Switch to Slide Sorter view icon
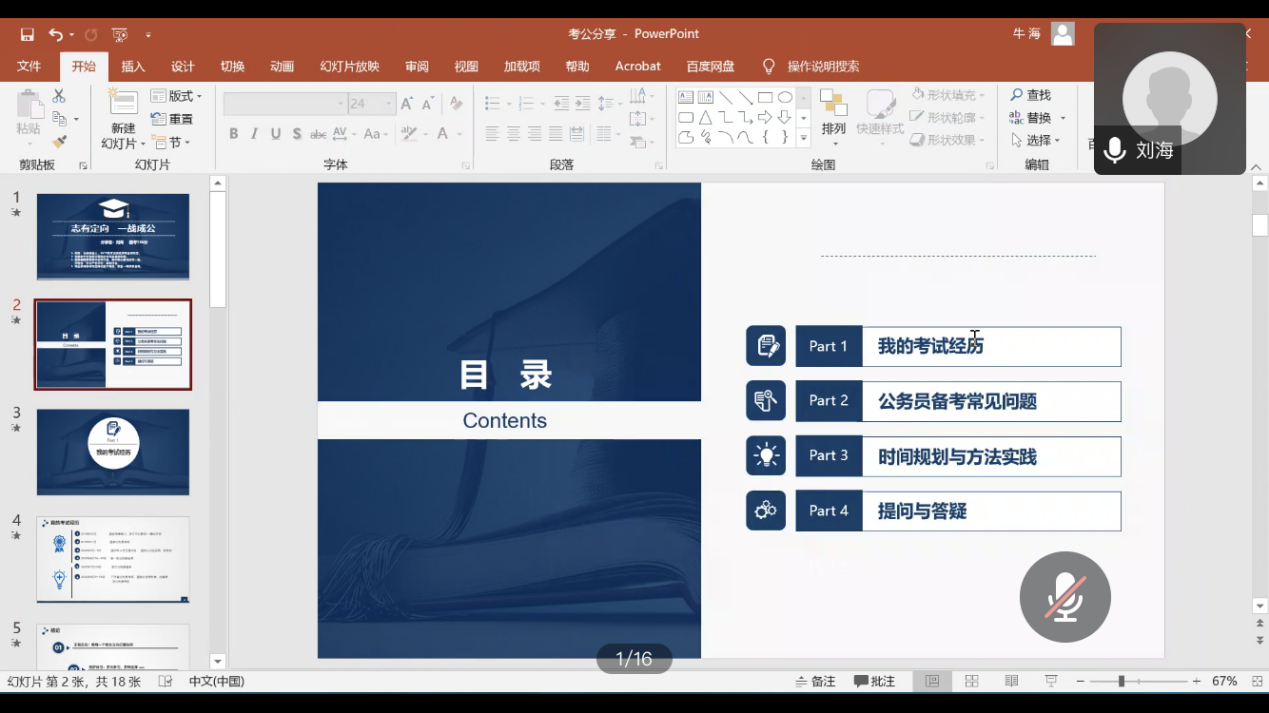The image size is (1269, 713). click(x=971, y=681)
